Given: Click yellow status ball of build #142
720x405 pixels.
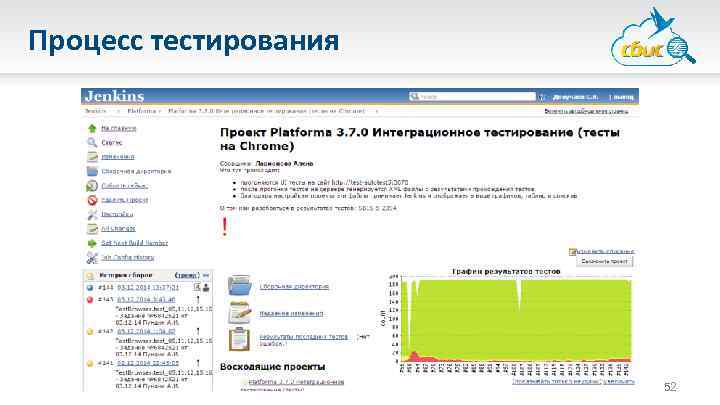Looking at the screenshot, I should [x=90, y=332].
